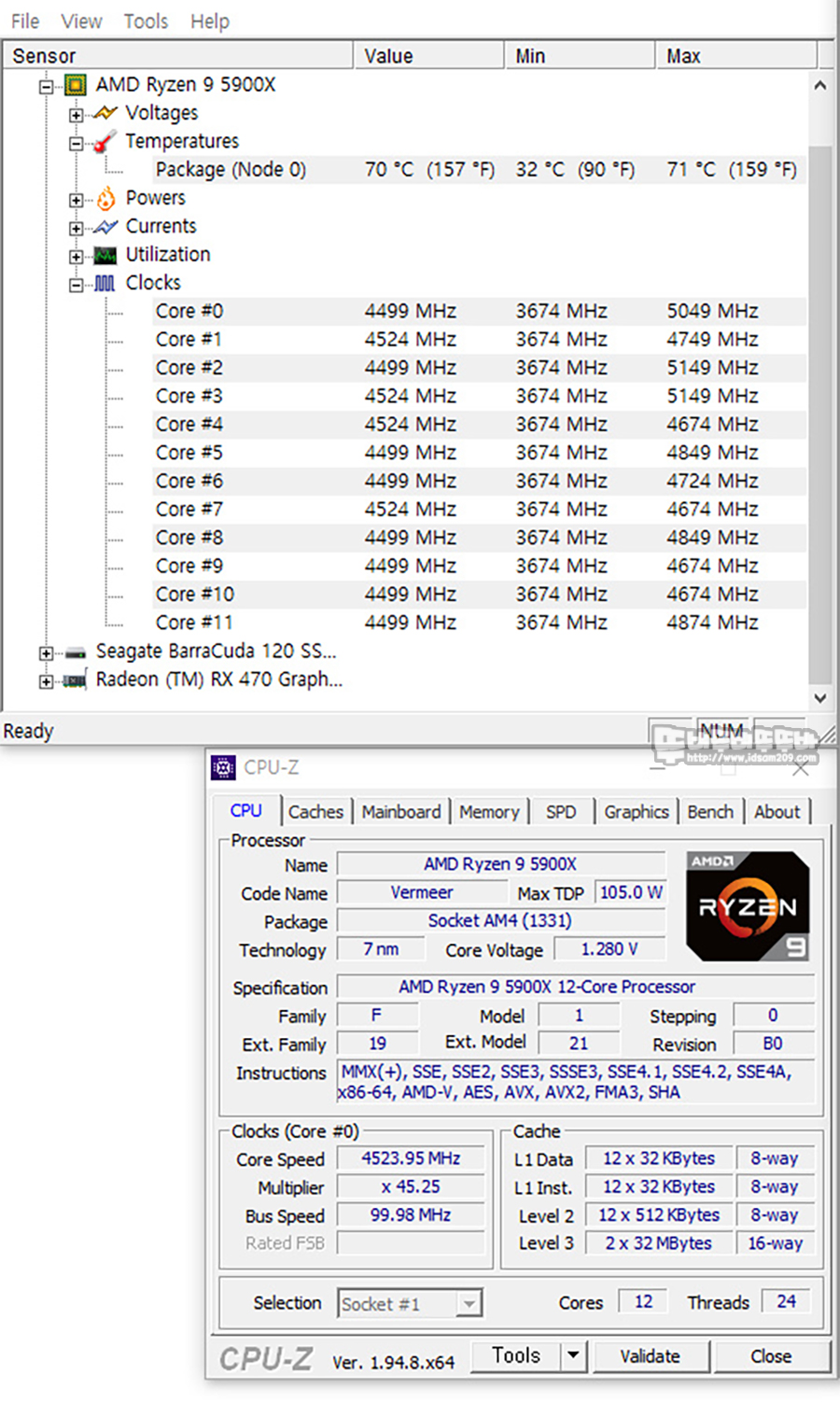Select the Core #7 clock row

point(480,510)
